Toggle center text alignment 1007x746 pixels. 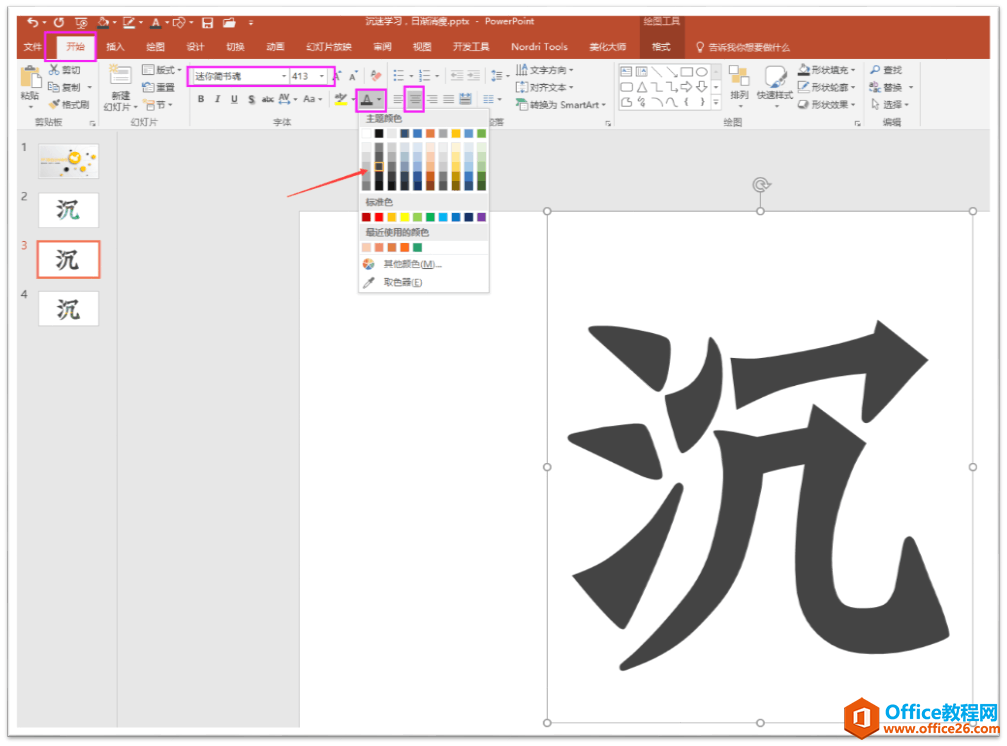[415, 98]
